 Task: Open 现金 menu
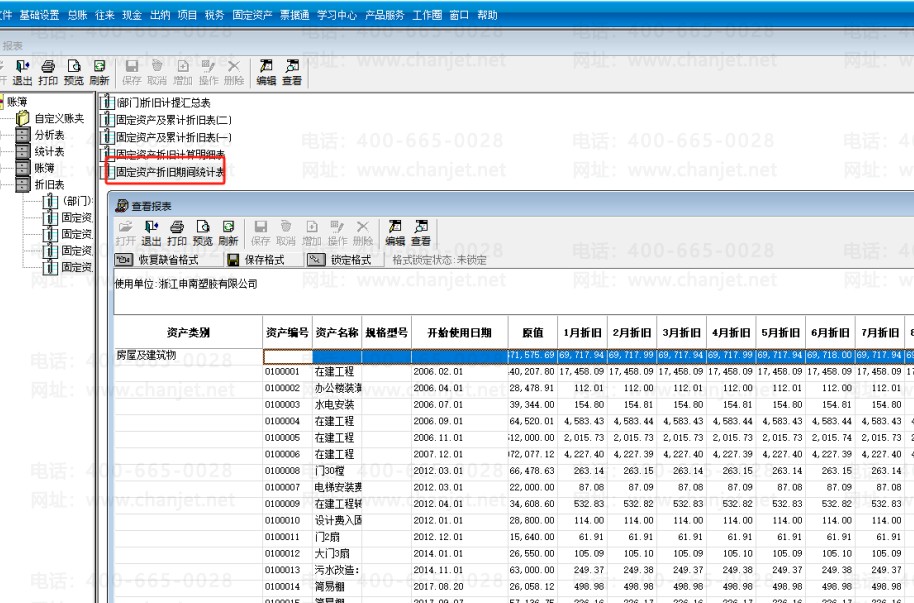(x=132, y=15)
